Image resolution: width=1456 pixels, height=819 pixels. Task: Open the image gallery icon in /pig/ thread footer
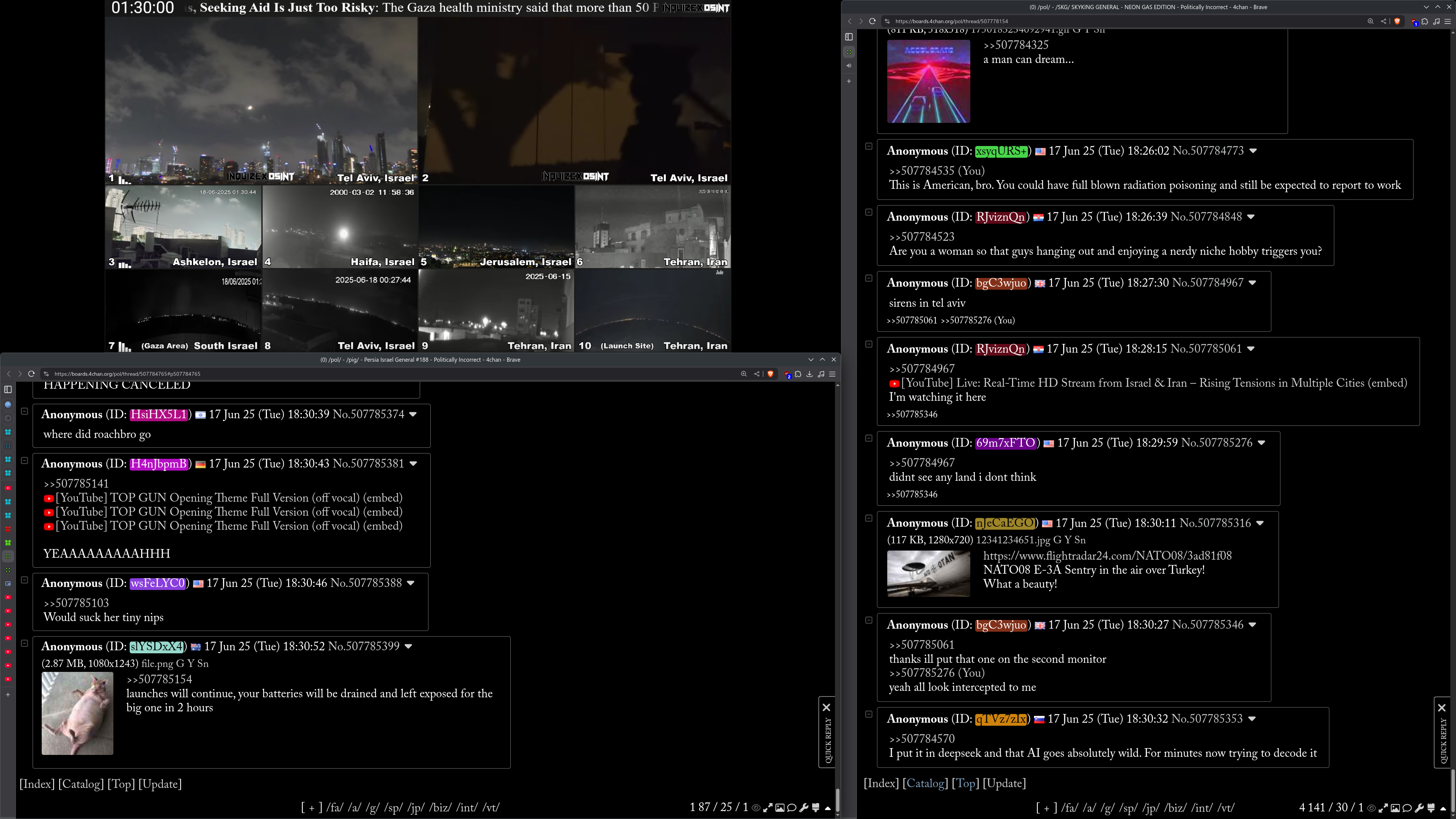click(x=780, y=808)
